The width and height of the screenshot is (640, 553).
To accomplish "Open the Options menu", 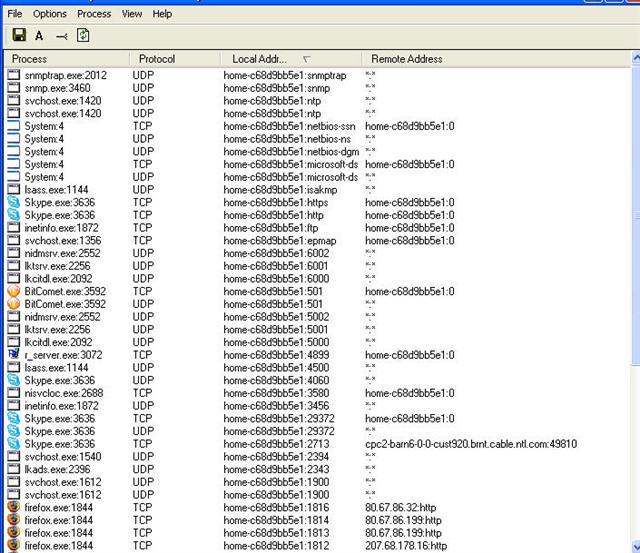I will pos(49,13).
